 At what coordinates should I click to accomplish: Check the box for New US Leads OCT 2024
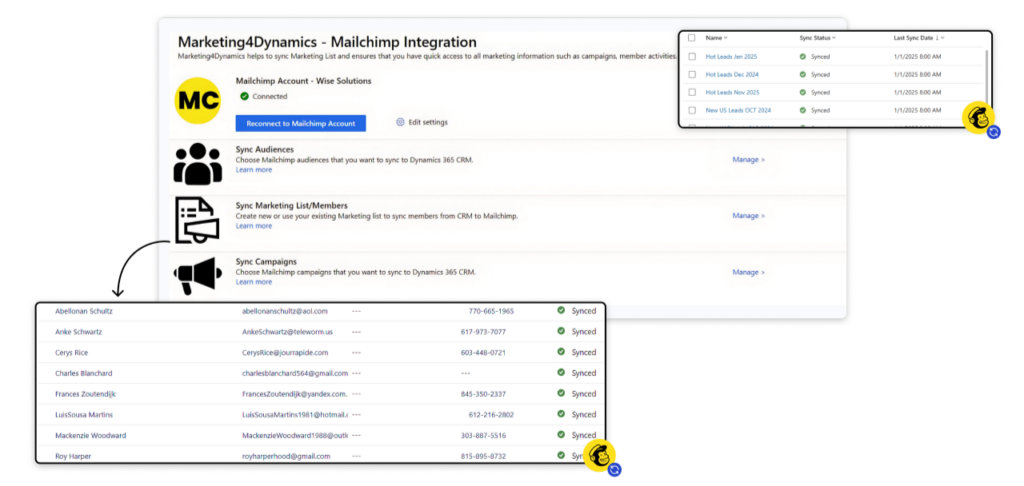click(692, 110)
